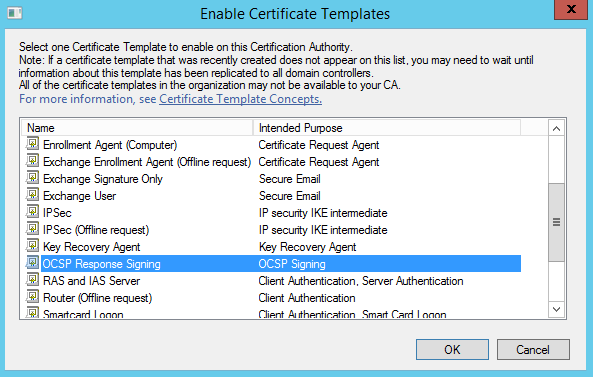Click Secure Email purpose for Exchange User

pos(290,196)
